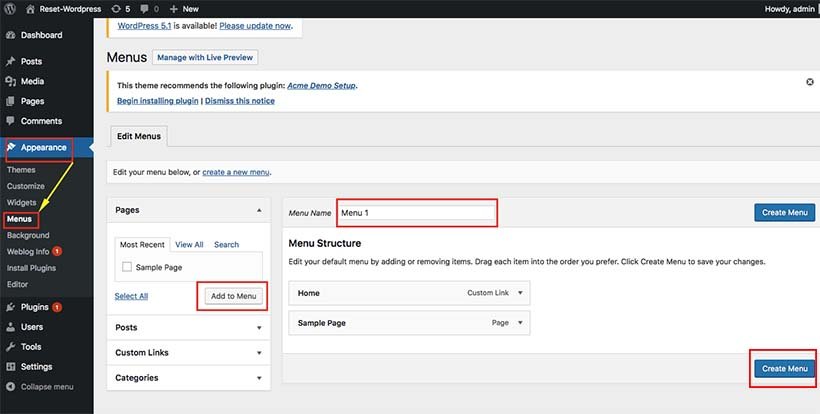This screenshot has width=820, height=414.
Task: Open the Users menu label in sidebar
Action: point(32,327)
